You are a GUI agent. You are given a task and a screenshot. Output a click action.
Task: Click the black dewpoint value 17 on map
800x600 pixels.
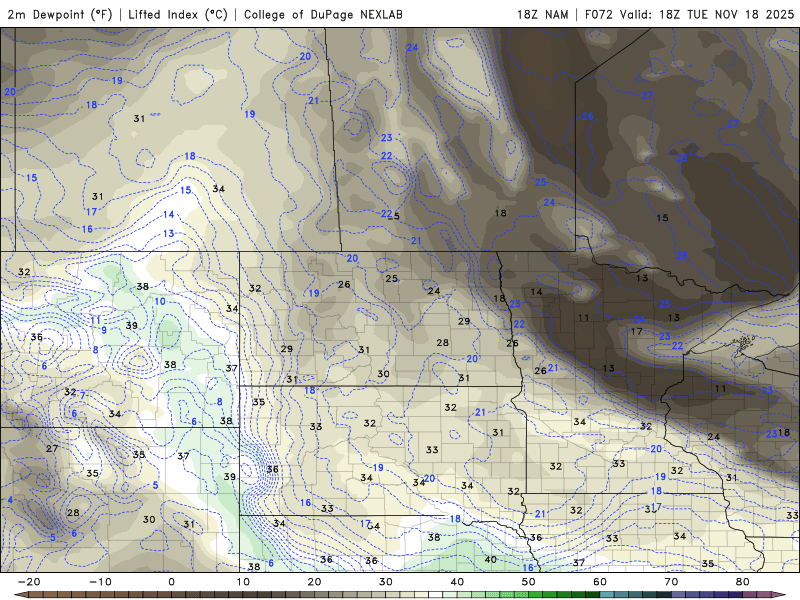(636, 332)
